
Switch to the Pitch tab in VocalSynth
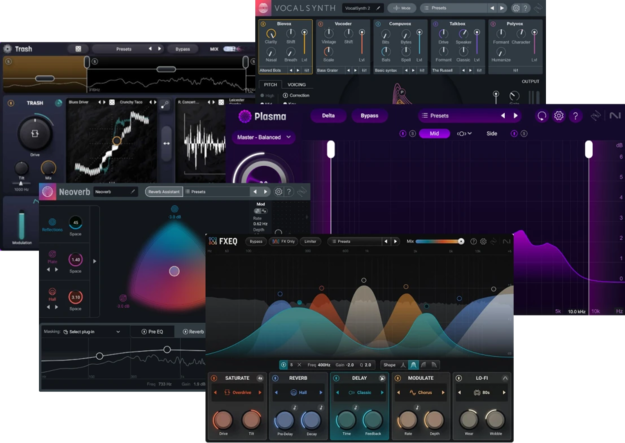pos(270,85)
